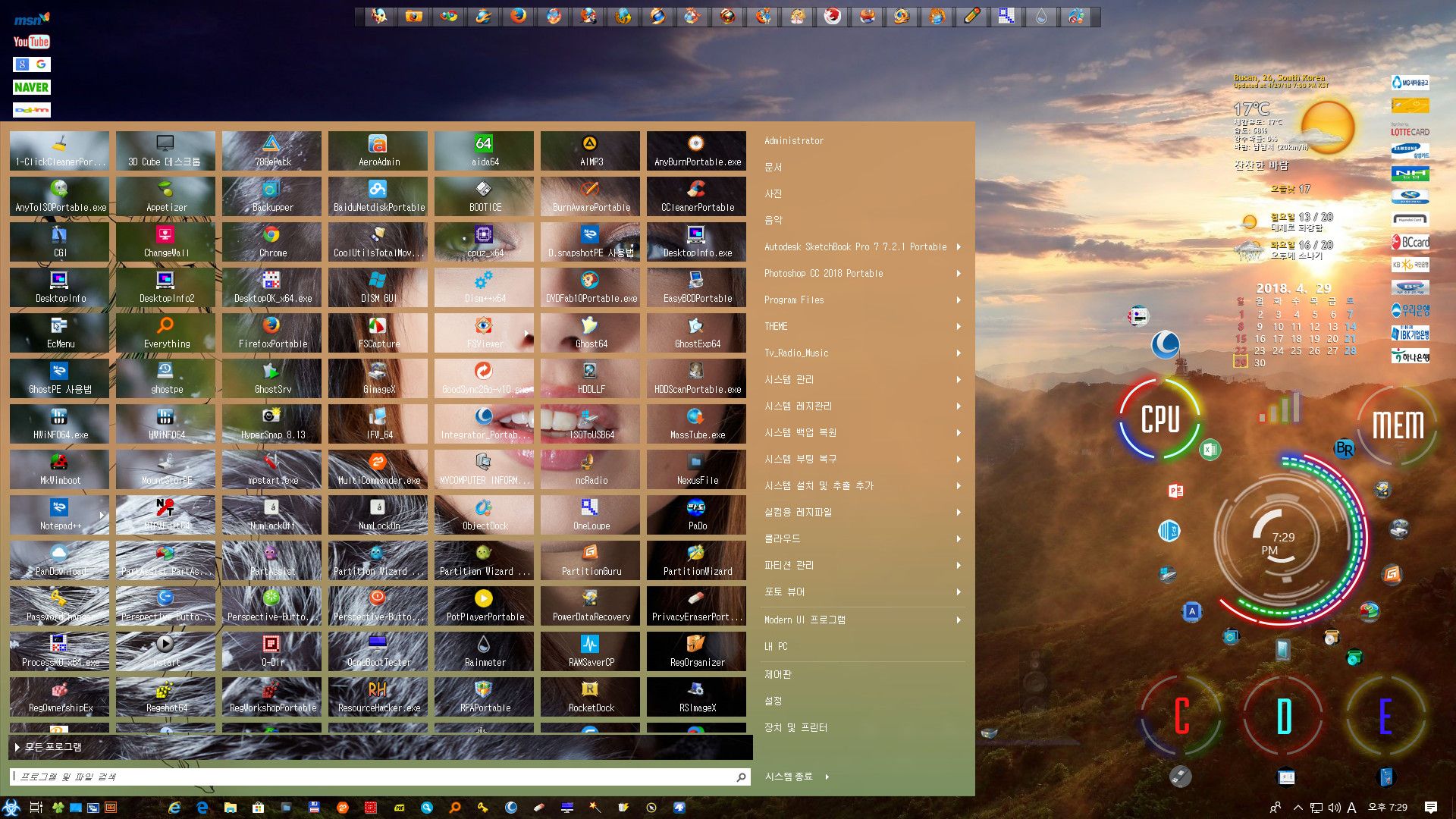
Task: Open the HDDLLF tile
Action: pyautogui.click(x=590, y=378)
